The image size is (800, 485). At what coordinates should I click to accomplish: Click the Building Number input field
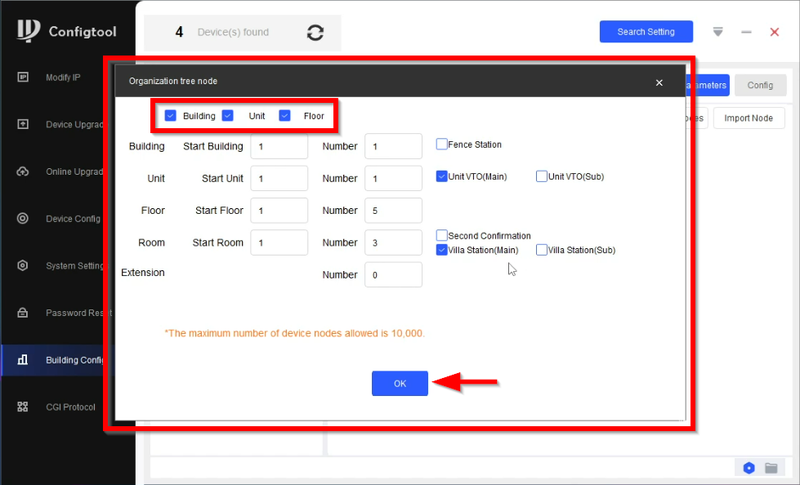(x=393, y=146)
